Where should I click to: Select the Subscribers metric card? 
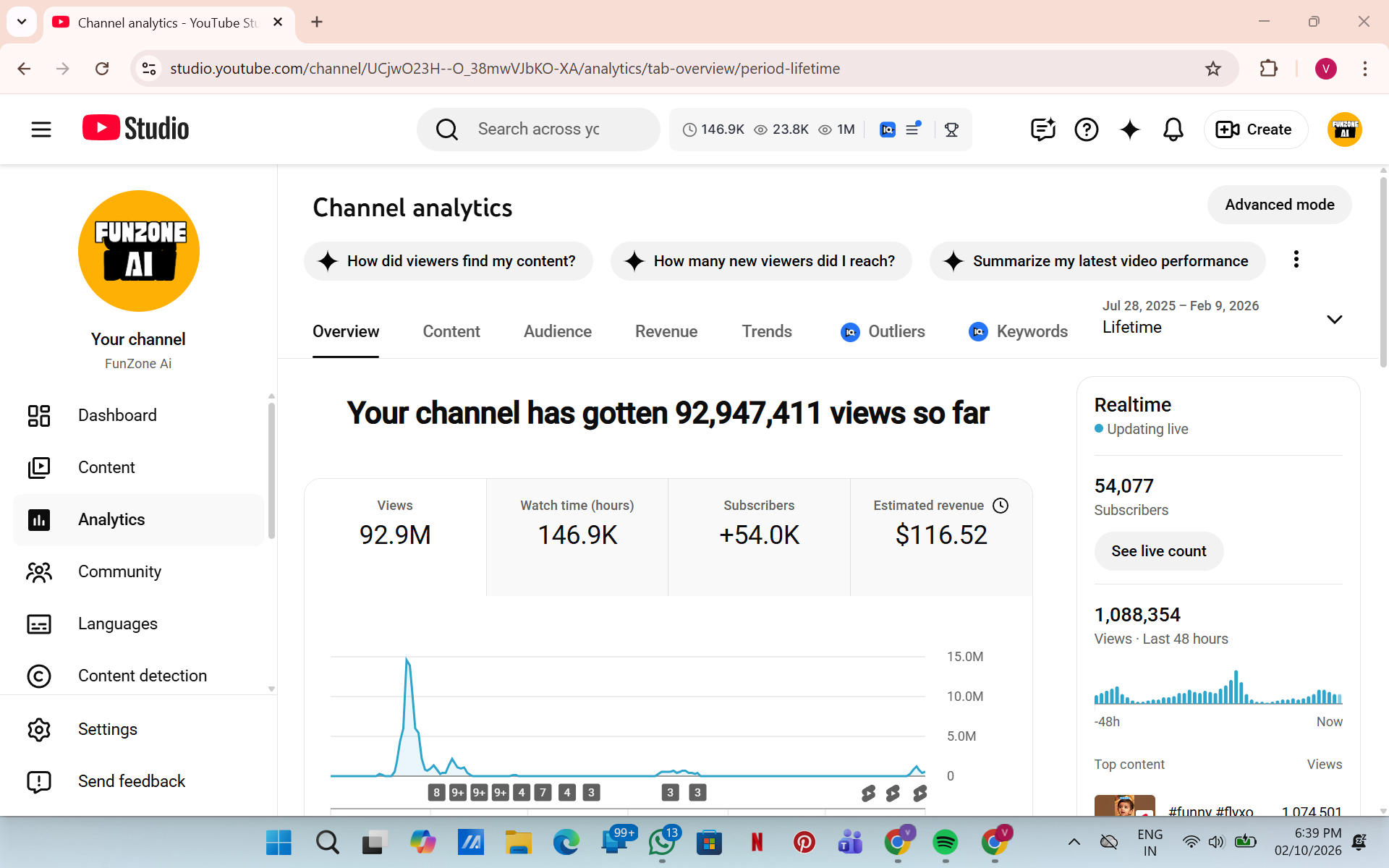[x=758, y=536]
